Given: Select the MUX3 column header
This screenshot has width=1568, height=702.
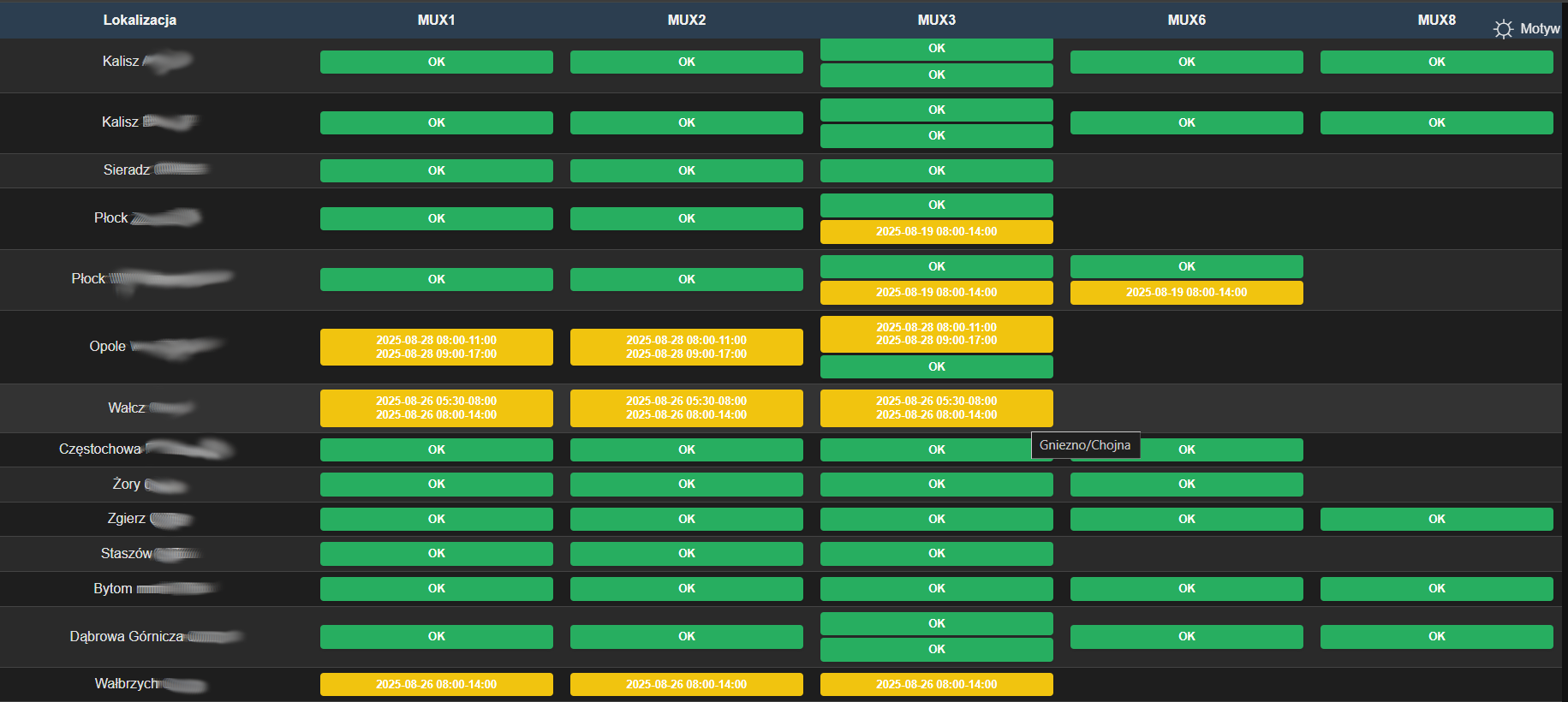Looking at the screenshot, I should click(936, 20).
